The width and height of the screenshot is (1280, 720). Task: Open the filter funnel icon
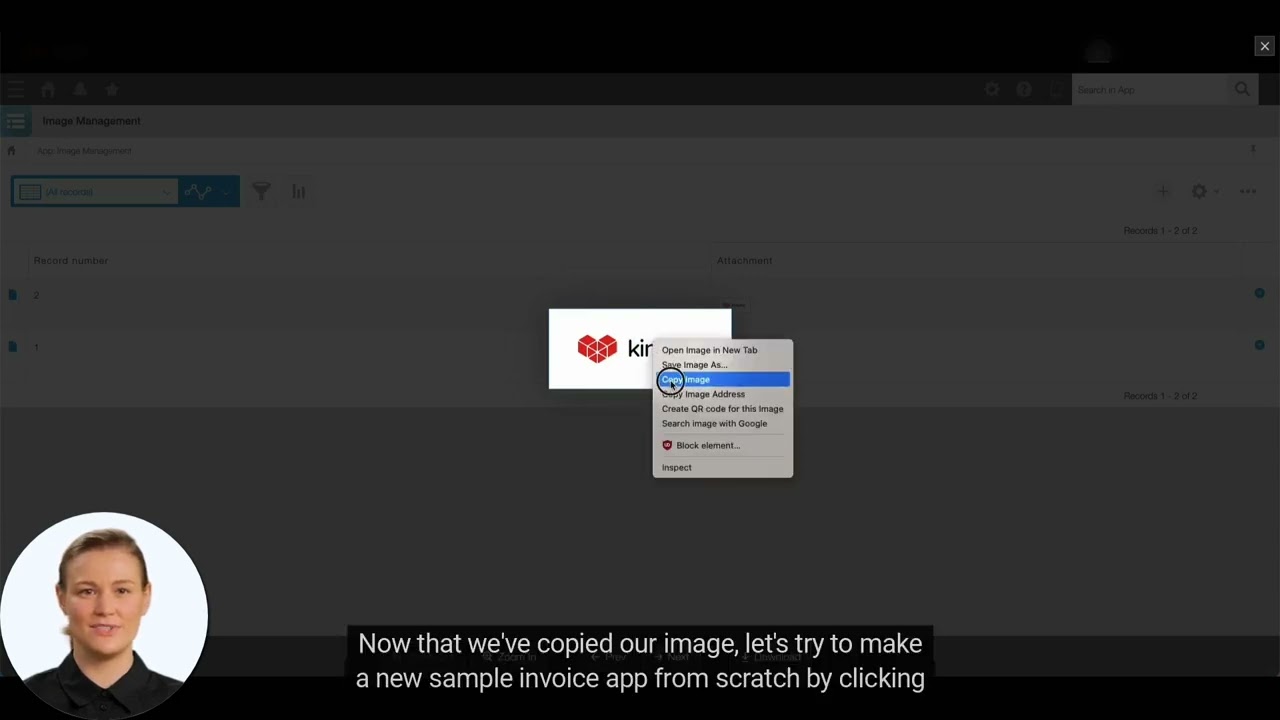(x=261, y=192)
